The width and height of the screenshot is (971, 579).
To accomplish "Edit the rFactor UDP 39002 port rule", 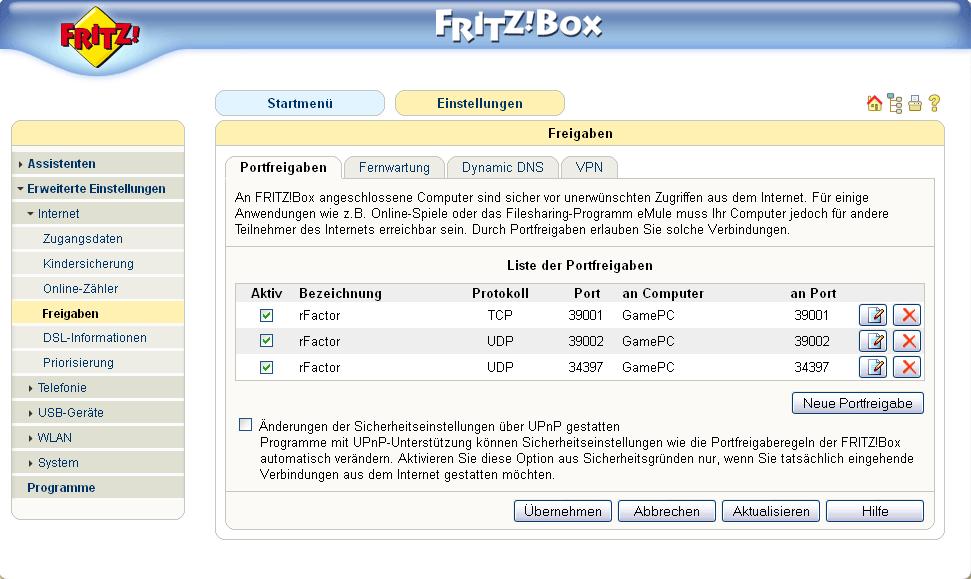I will click(873, 341).
